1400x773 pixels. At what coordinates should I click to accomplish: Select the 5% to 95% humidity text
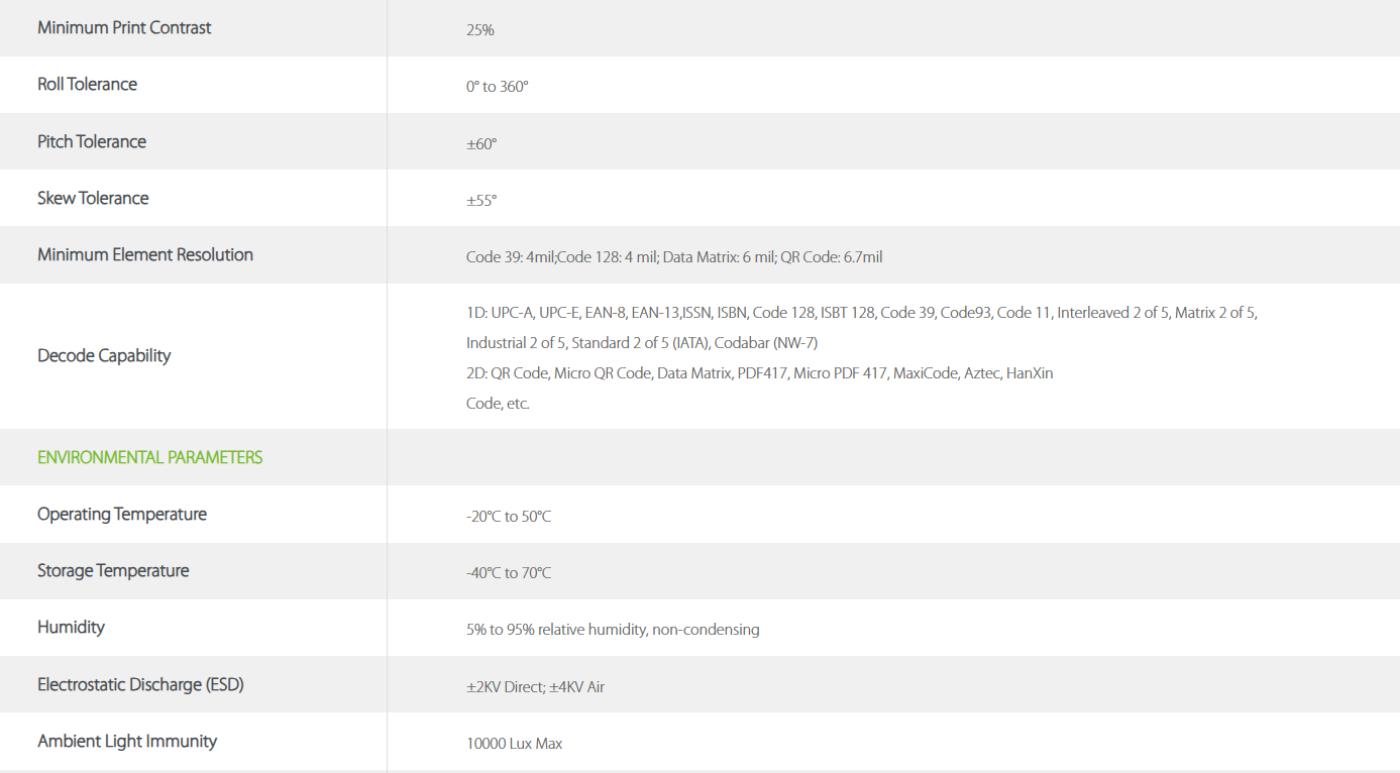tap(613, 630)
